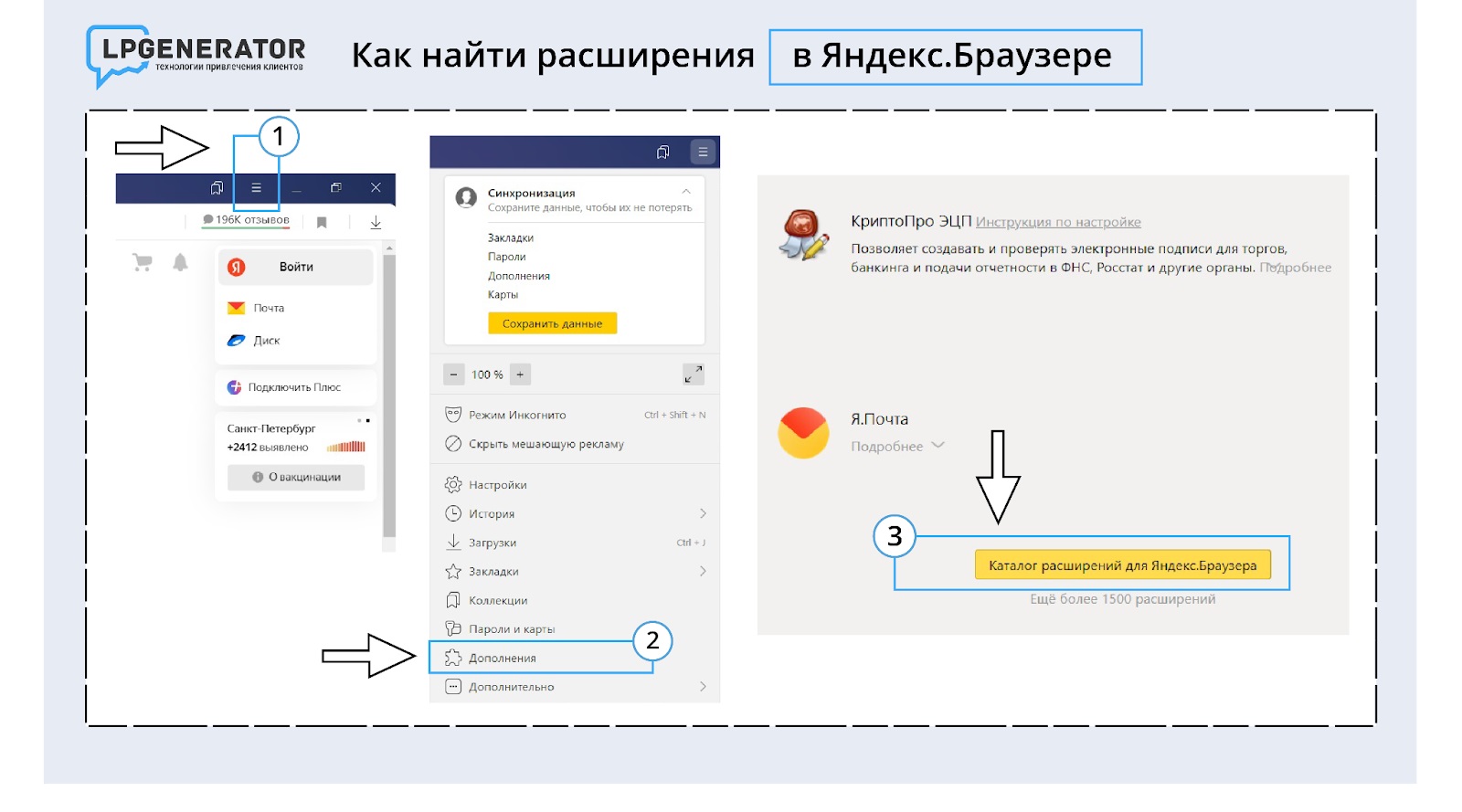The image size is (1462, 812).
Task: Collapse the Синхронизация card chevron
Action: [686, 191]
